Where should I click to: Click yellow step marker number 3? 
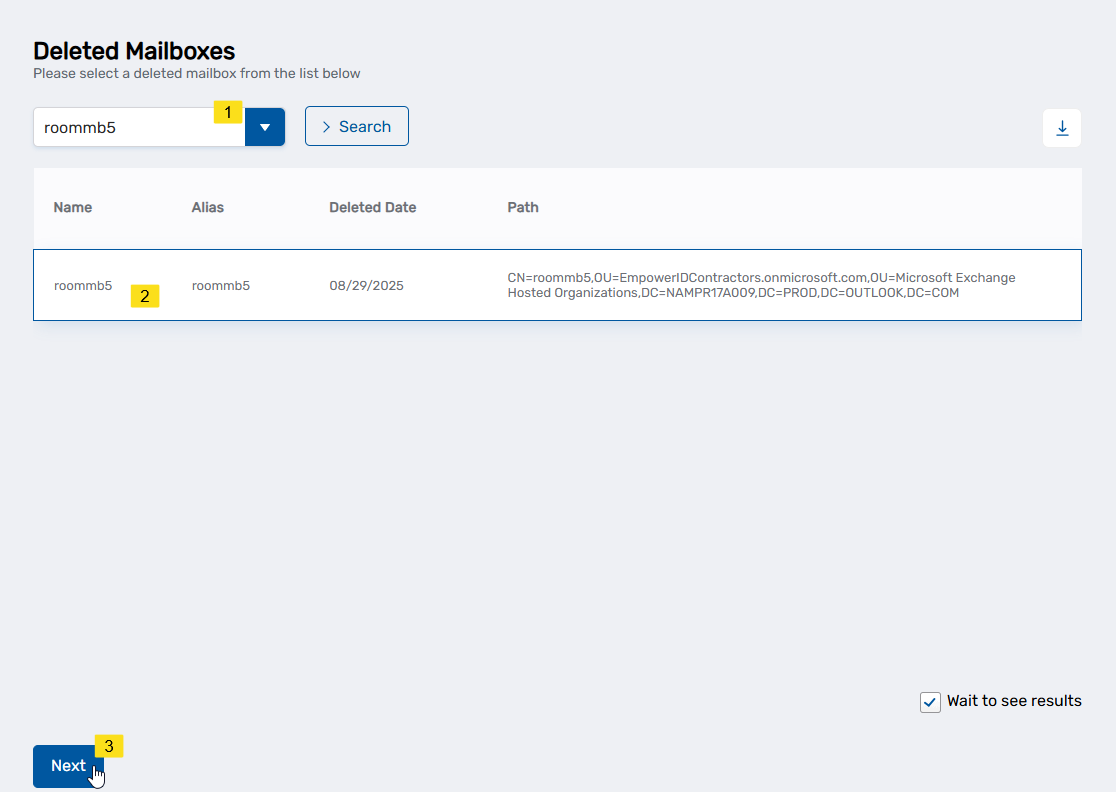point(109,746)
